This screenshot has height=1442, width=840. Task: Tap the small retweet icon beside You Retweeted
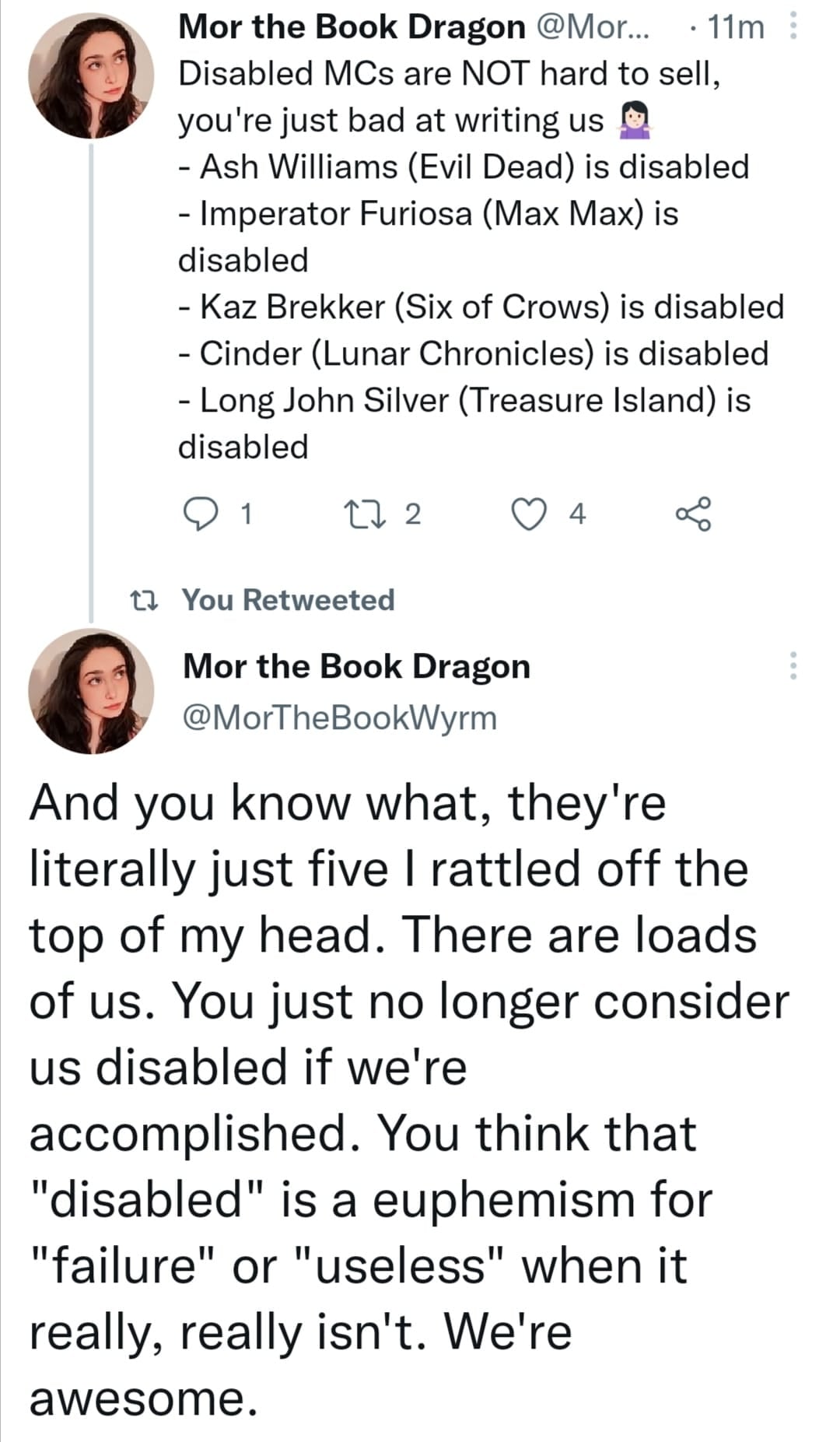tap(144, 600)
